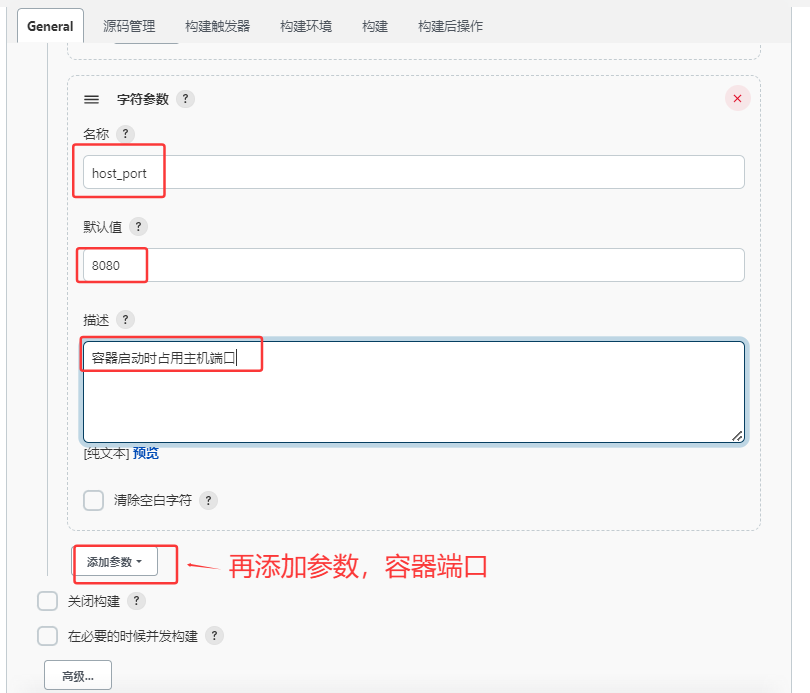
Task: Click the textarea resize grip below 描述
Action: pyautogui.click(x=738, y=435)
